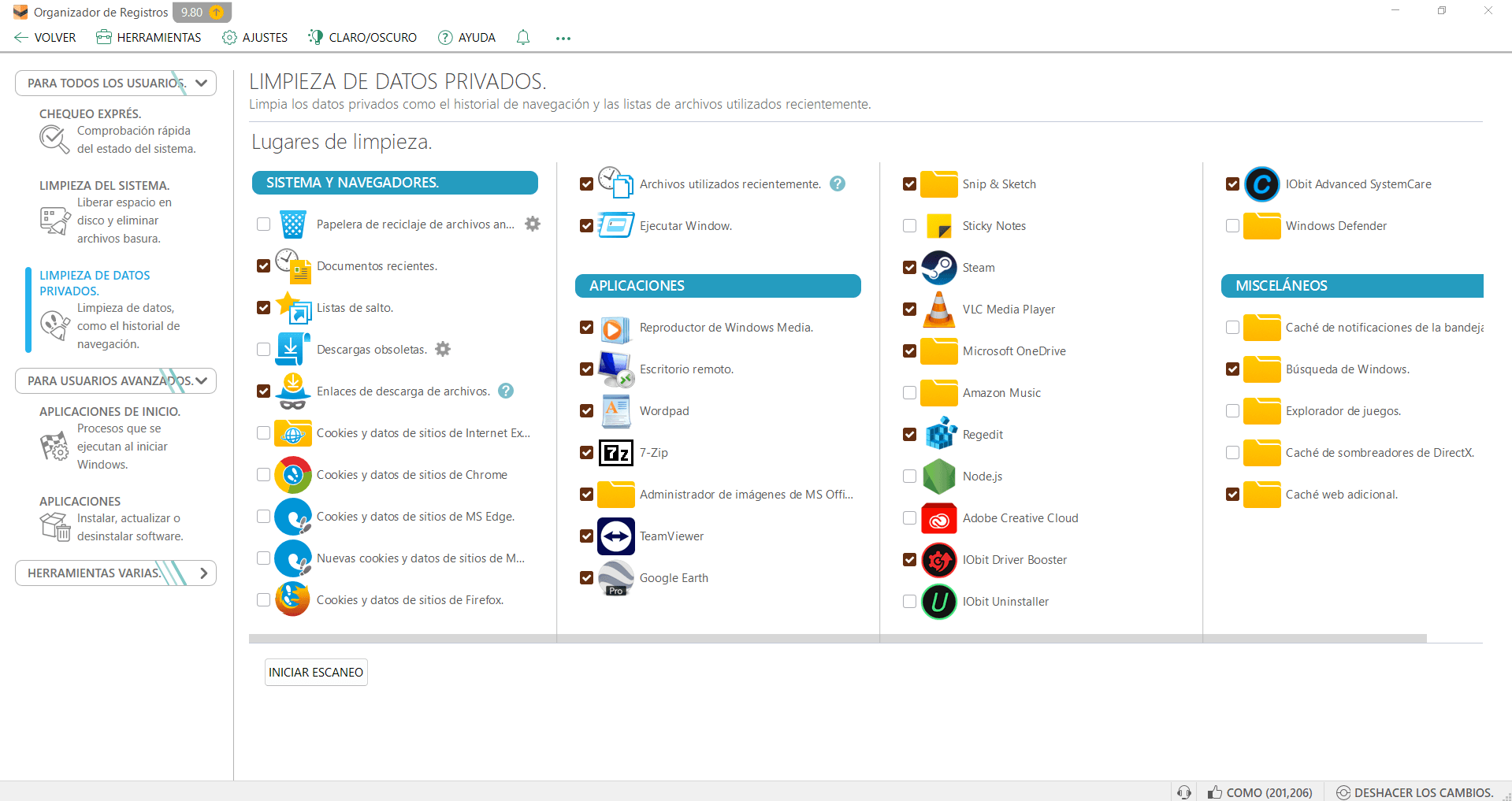
Task: Toggle Claro/Oscuro theme
Action: (362, 38)
